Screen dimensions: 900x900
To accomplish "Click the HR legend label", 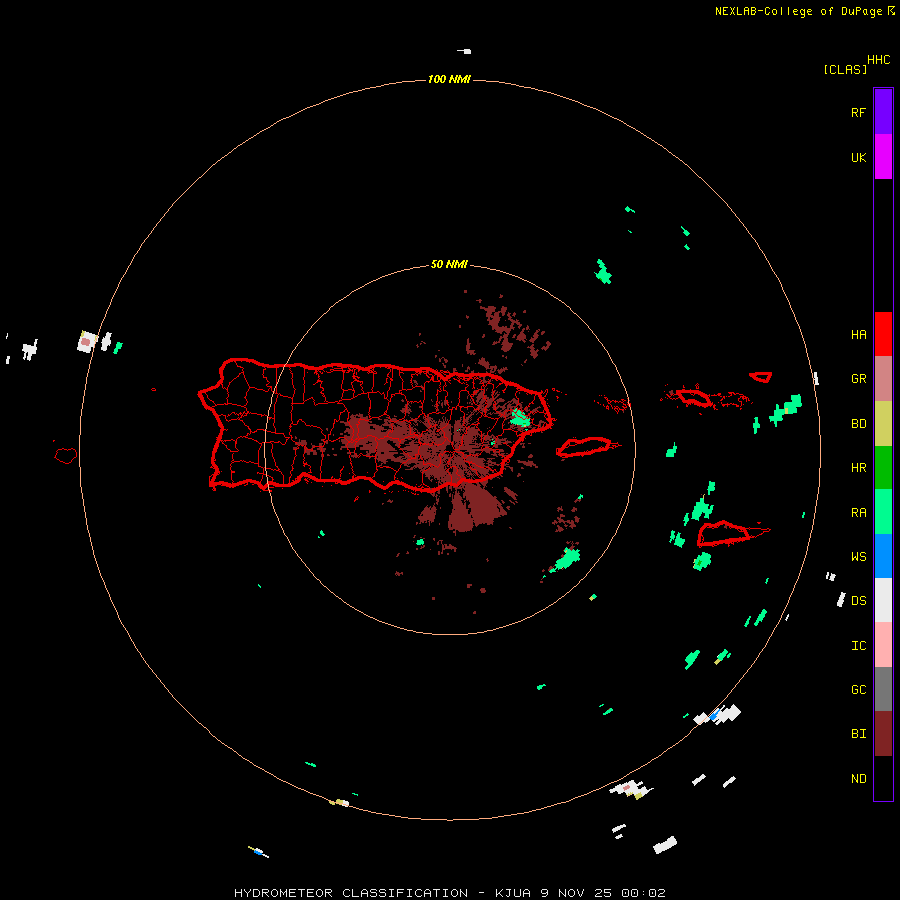I will 858,468.
